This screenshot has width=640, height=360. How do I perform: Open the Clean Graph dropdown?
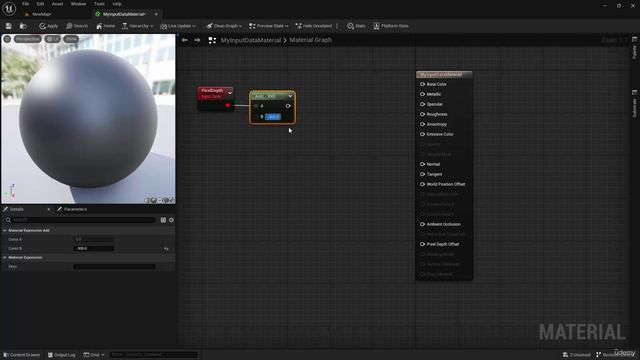(x=224, y=26)
